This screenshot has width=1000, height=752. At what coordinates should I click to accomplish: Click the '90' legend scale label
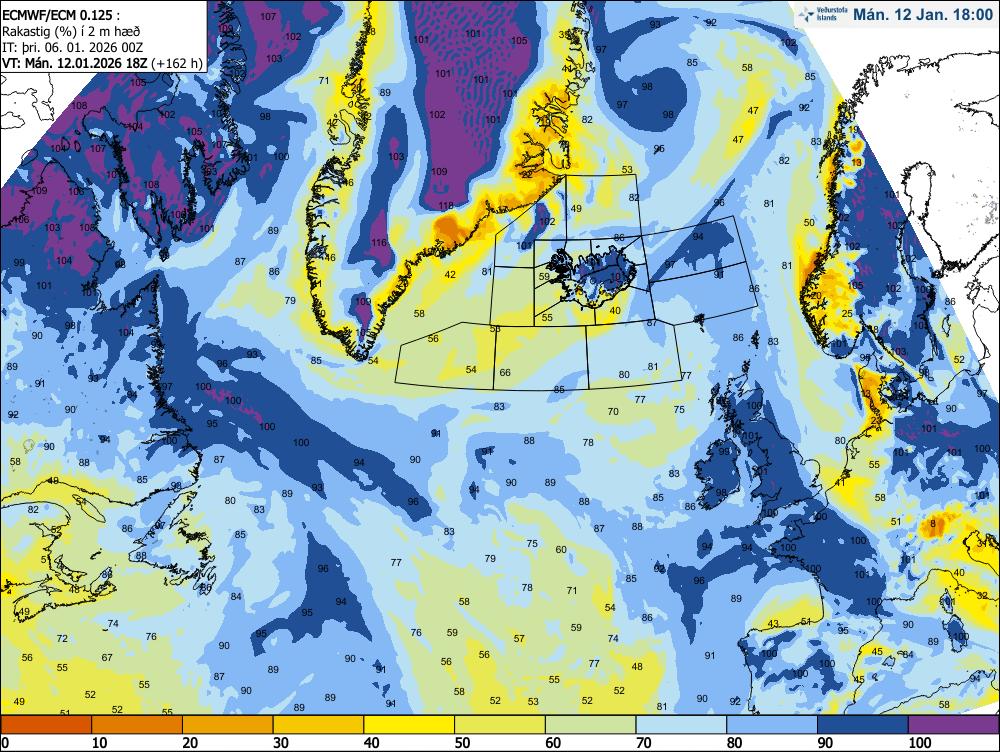pyautogui.click(x=825, y=742)
